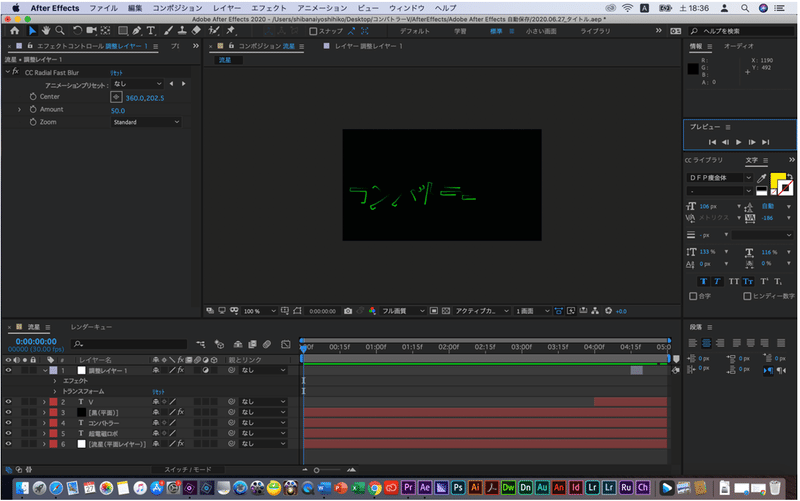The image size is (800, 501).
Task: Select the Rotation tool
Action: pyautogui.click(x=77, y=31)
